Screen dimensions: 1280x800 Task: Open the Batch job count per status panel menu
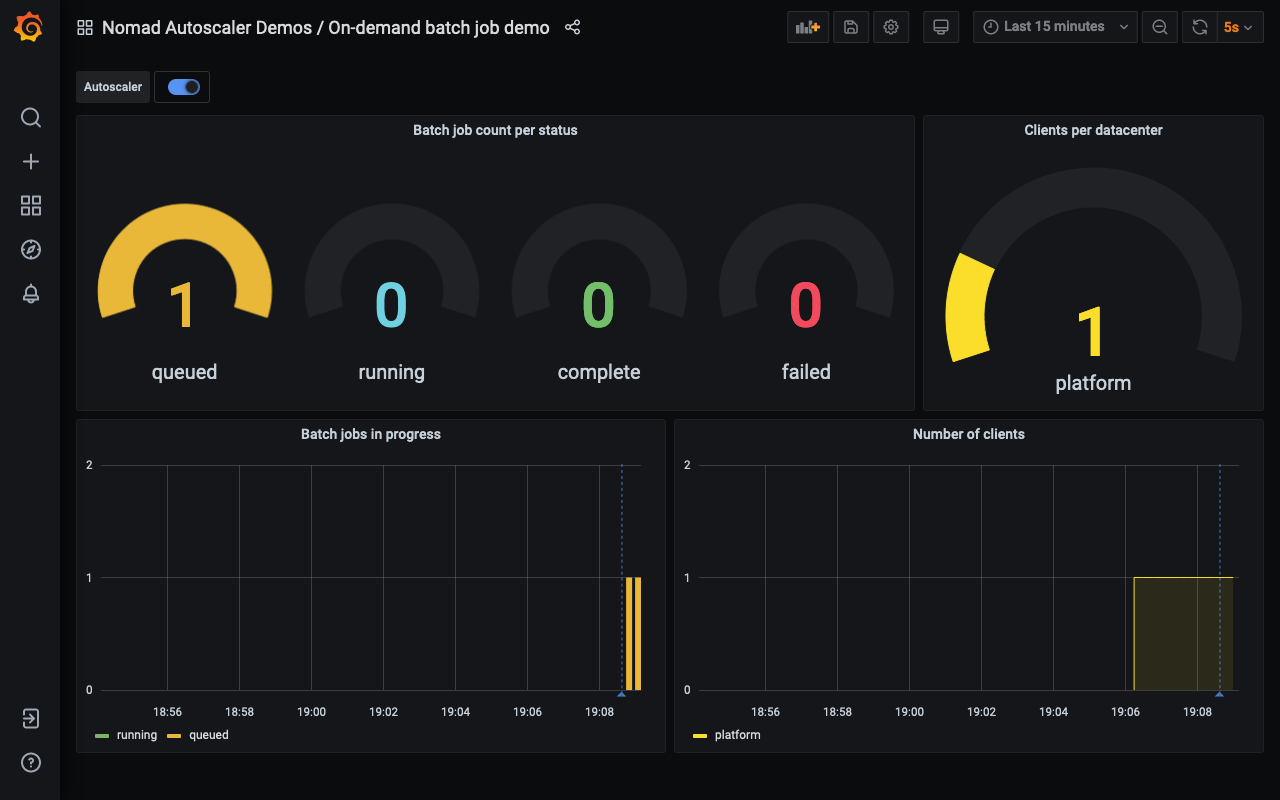[495, 130]
